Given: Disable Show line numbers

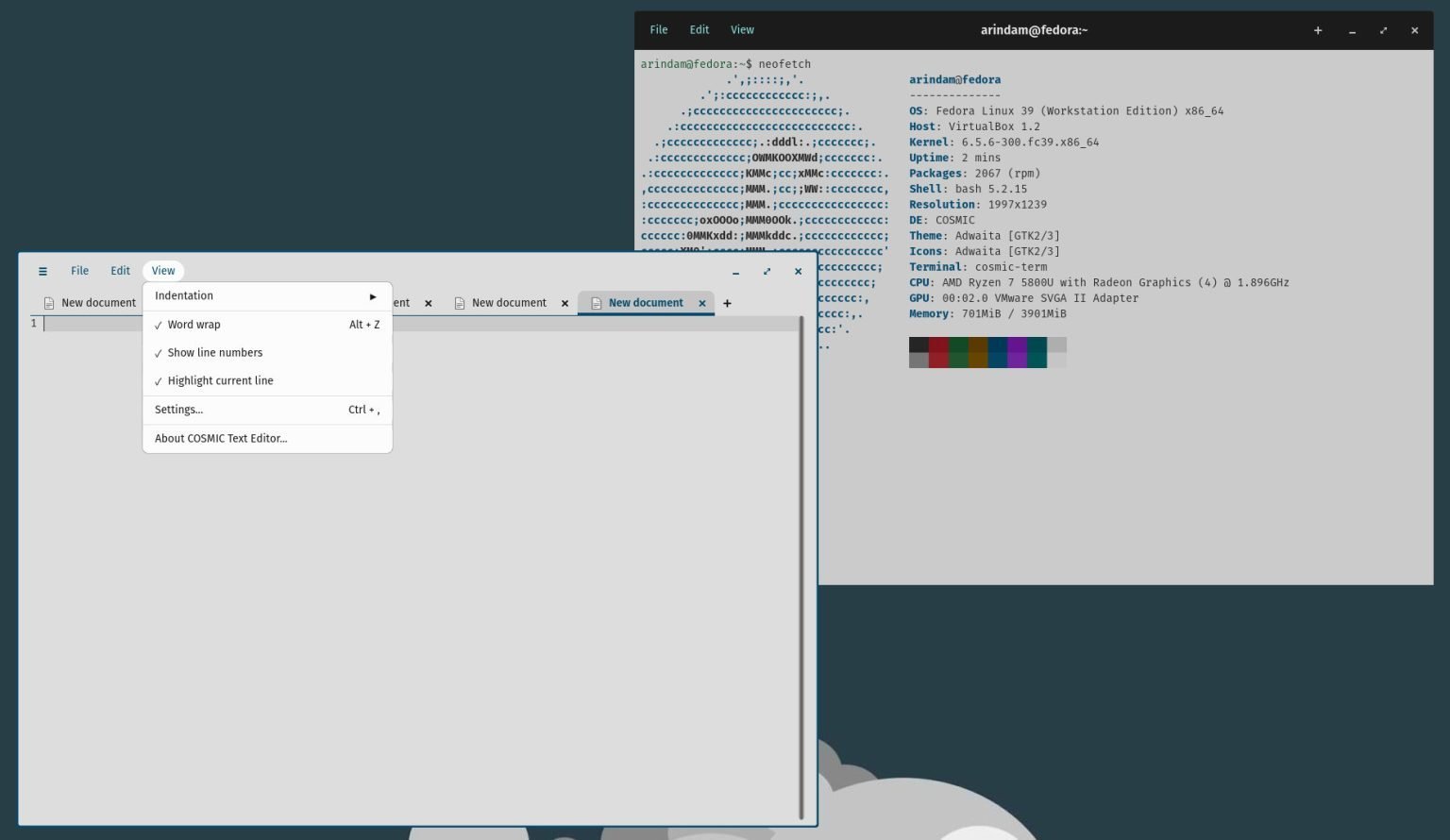Looking at the screenshot, I should [x=214, y=352].
